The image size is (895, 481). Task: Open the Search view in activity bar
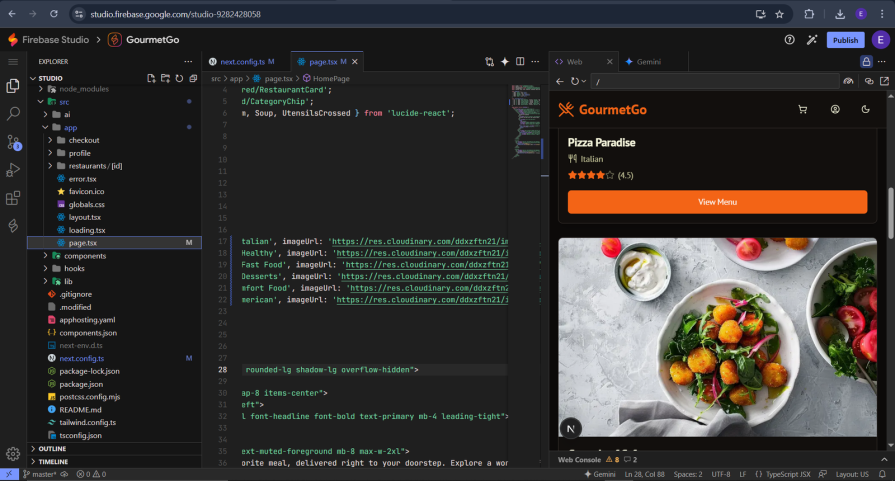click(x=13, y=114)
